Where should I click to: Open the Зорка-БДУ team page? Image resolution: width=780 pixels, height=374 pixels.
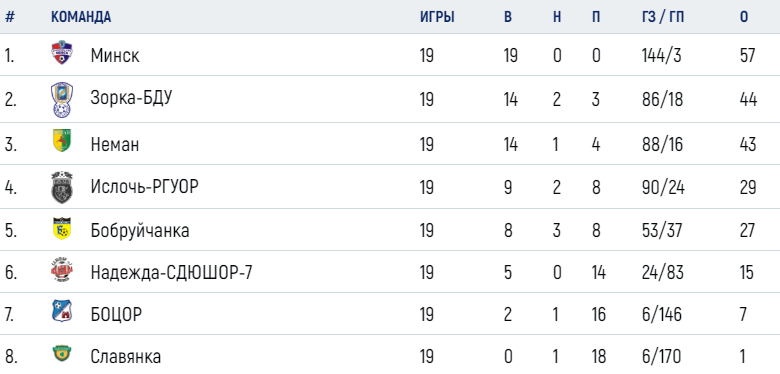click(x=131, y=98)
